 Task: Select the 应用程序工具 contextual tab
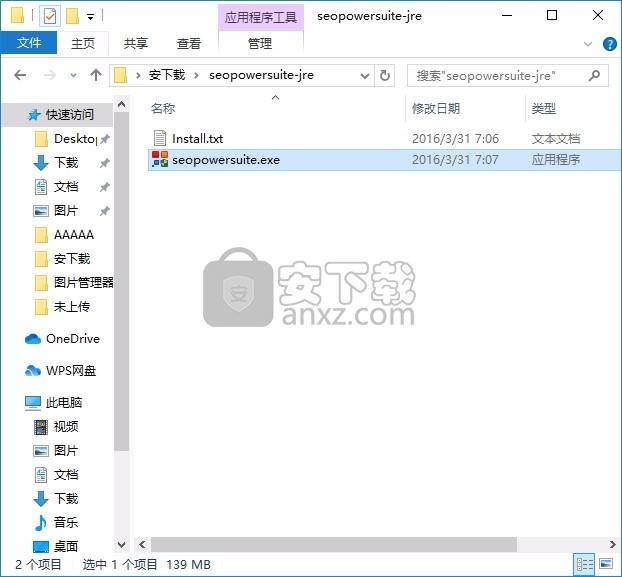pyautogui.click(x=261, y=17)
